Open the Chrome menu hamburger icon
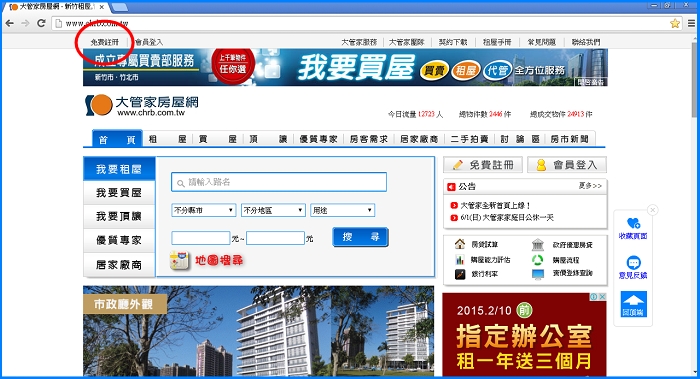The height and width of the screenshot is (379, 700). point(691,23)
